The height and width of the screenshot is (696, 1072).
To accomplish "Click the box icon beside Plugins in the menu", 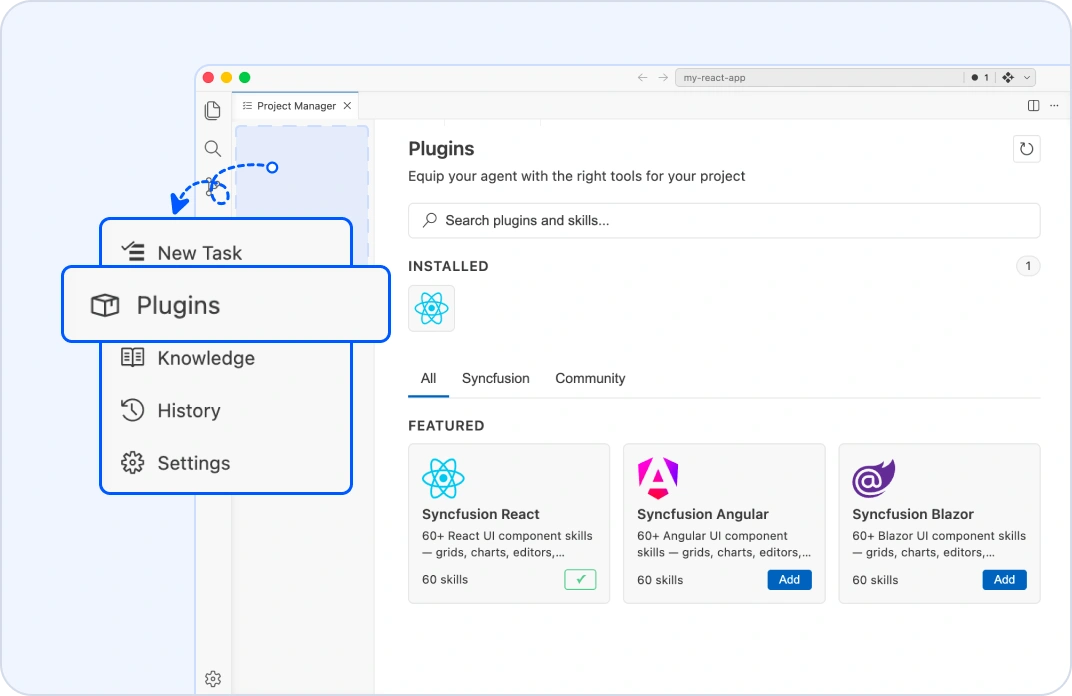I will pos(105,305).
